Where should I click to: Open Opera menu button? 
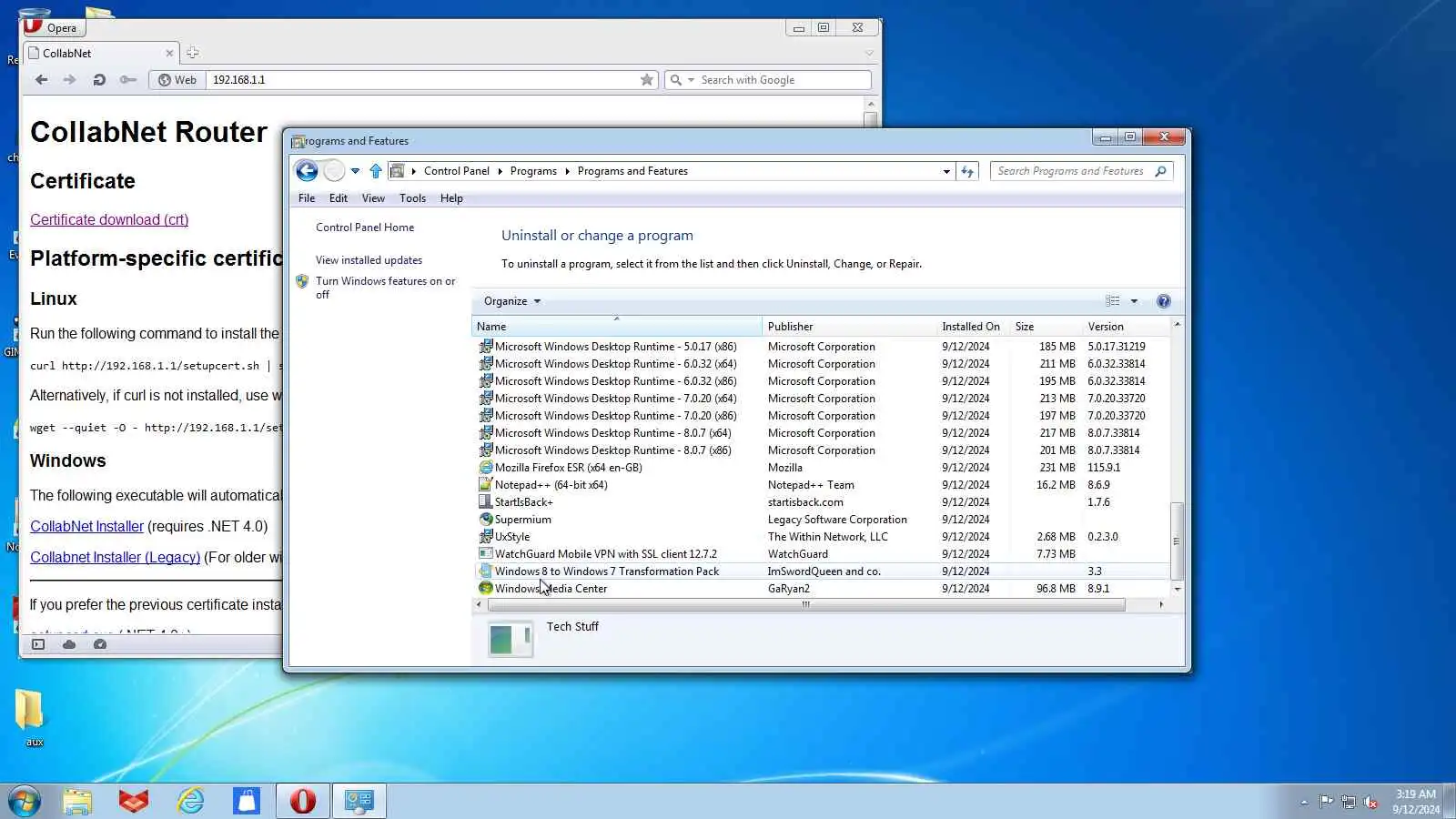pyautogui.click(x=53, y=26)
